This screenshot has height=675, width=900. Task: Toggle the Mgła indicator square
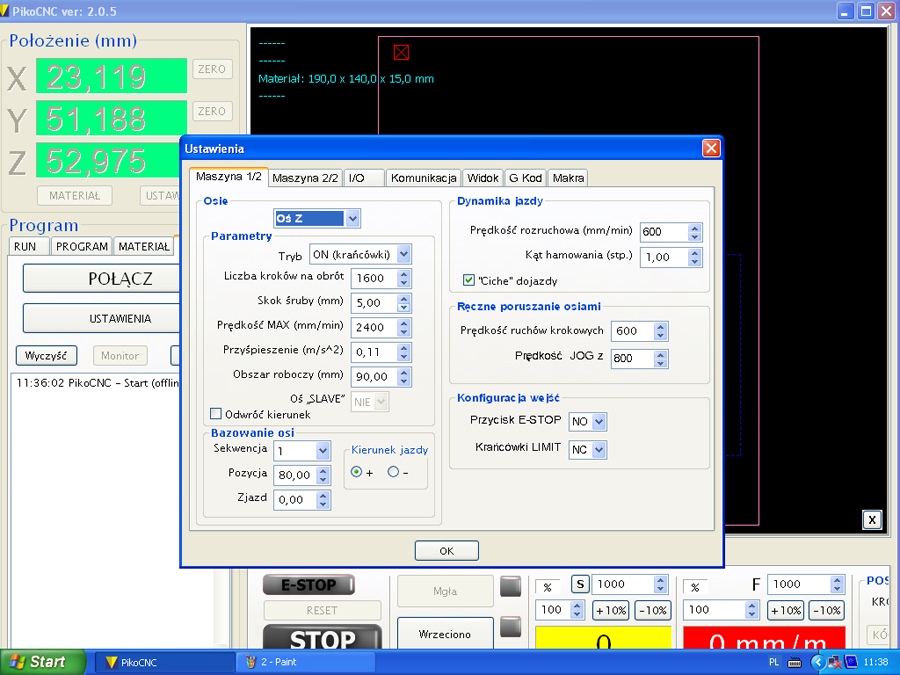click(510, 587)
